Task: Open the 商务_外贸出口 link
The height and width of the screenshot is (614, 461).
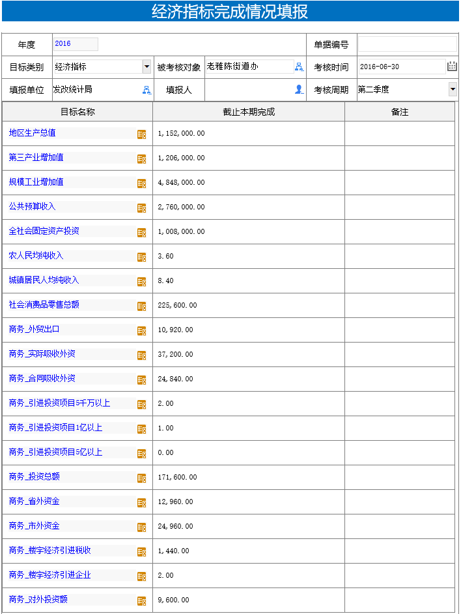Action: tap(34, 330)
